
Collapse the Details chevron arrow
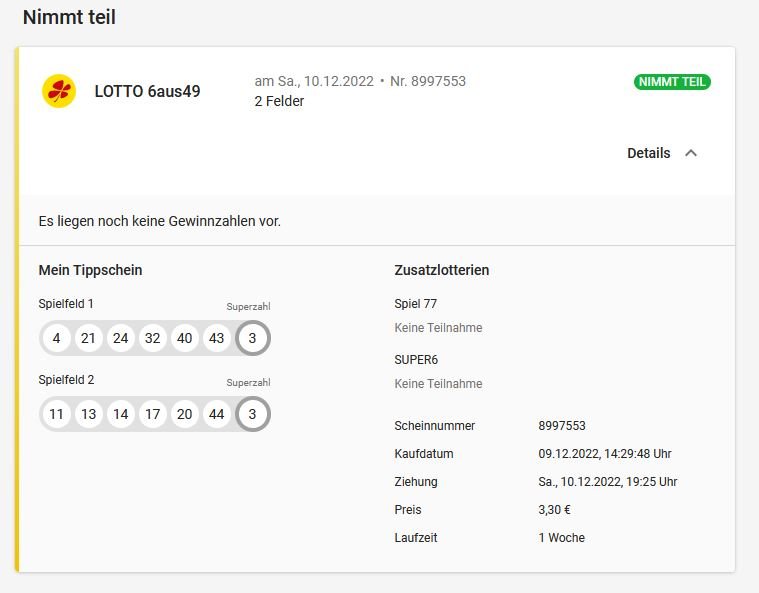point(691,153)
